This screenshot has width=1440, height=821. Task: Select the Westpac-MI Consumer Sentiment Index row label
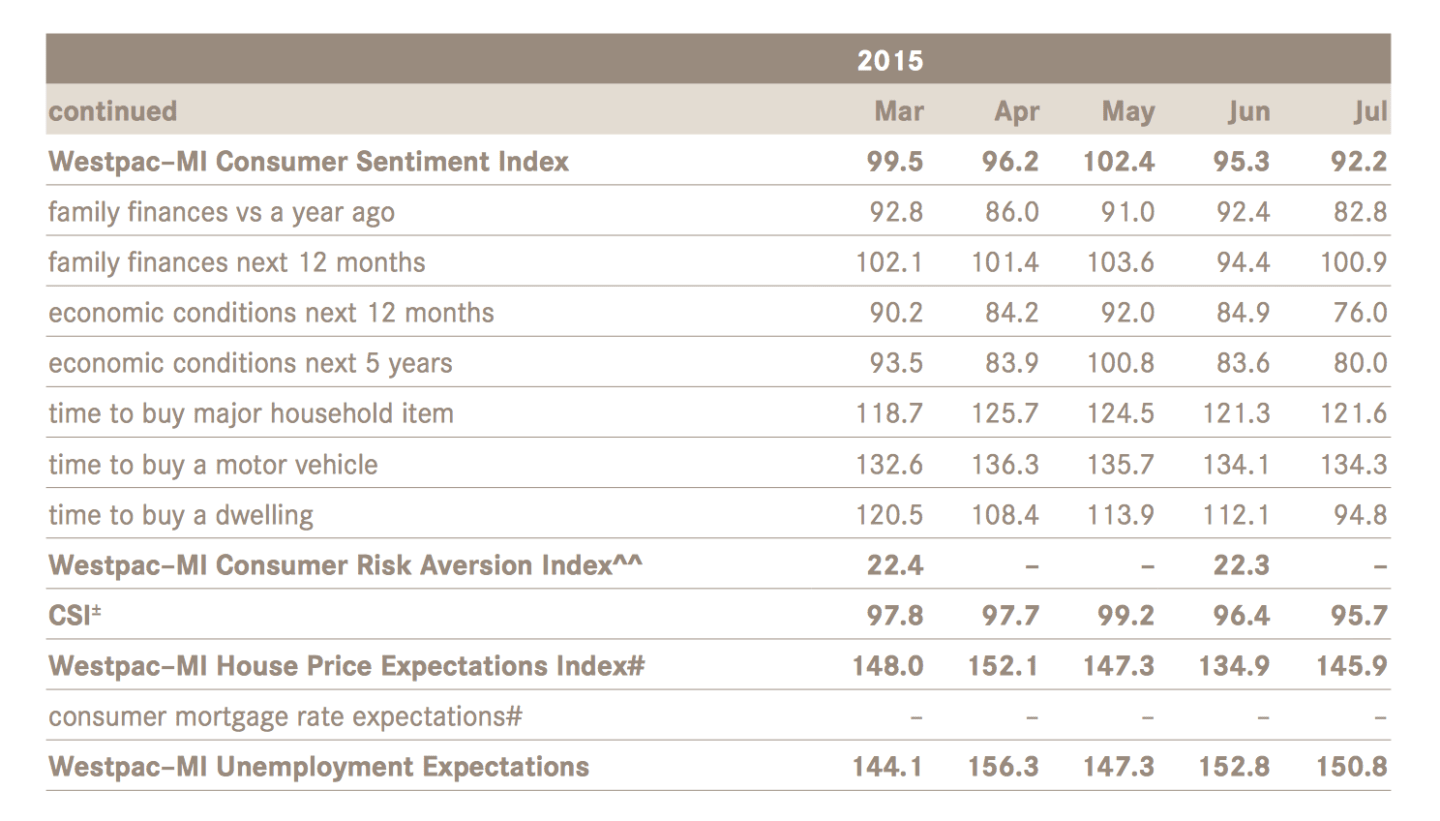(308, 161)
